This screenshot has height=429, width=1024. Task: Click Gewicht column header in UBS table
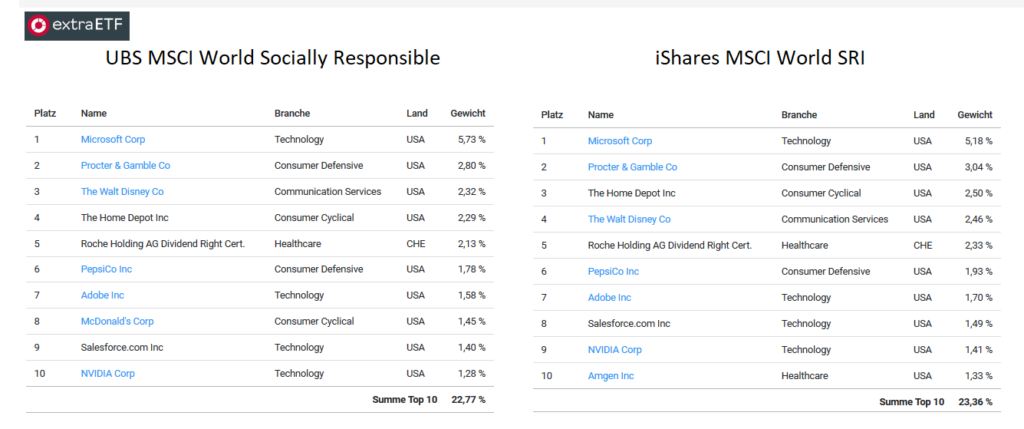coord(468,113)
